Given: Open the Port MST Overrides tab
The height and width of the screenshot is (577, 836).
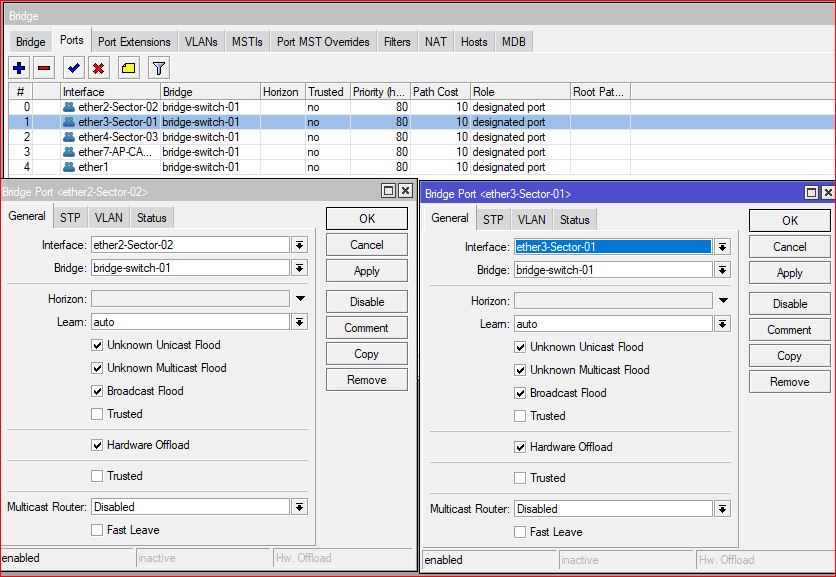Looking at the screenshot, I should [323, 42].
